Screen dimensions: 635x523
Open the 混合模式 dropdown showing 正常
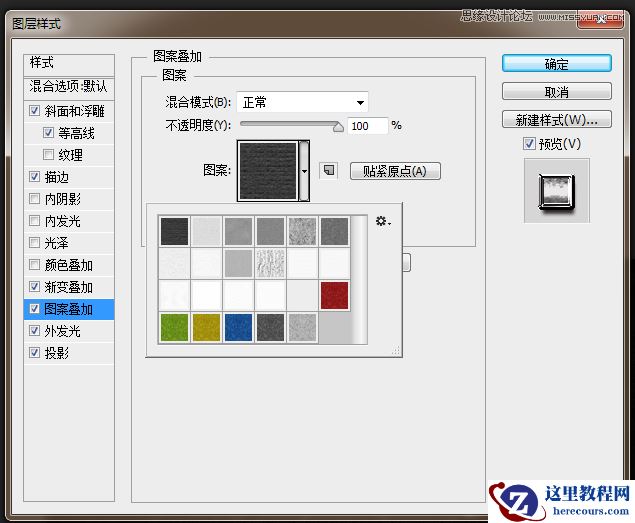303,102
